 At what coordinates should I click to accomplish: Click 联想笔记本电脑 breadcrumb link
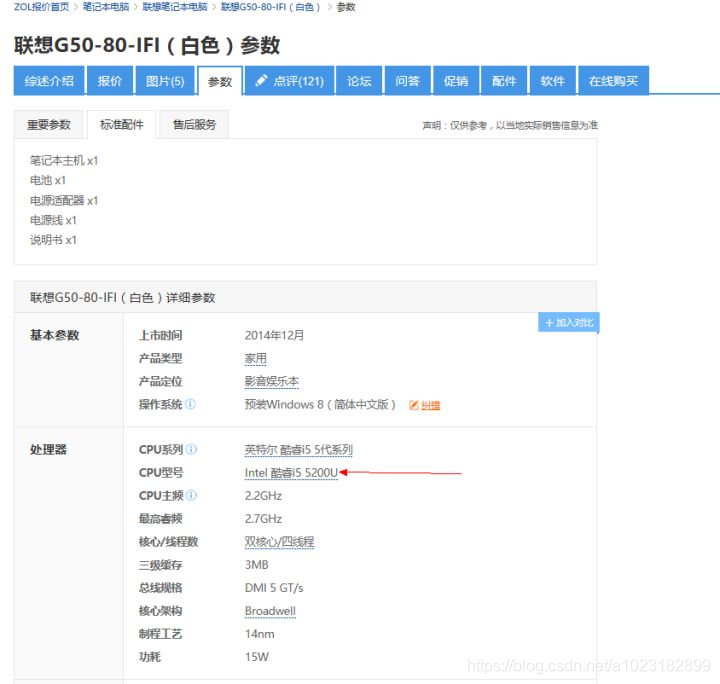pos(174,7)
